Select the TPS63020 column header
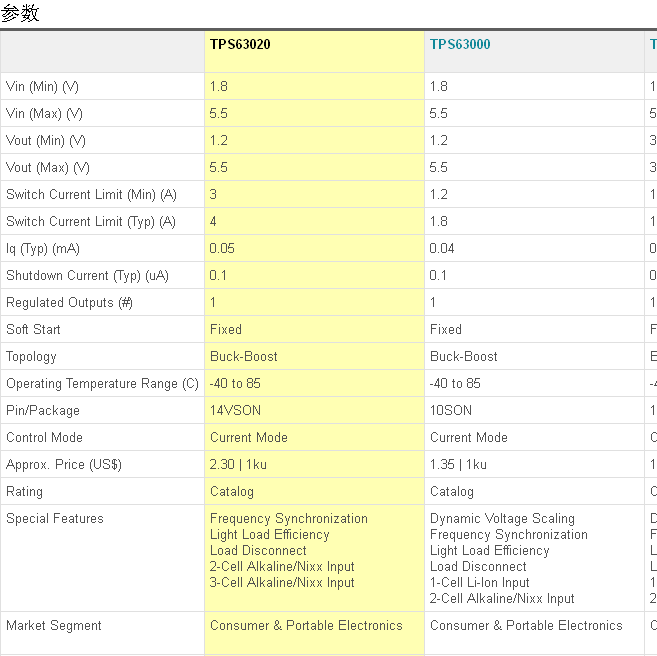657x656 pixels. (x=240, y=44)
